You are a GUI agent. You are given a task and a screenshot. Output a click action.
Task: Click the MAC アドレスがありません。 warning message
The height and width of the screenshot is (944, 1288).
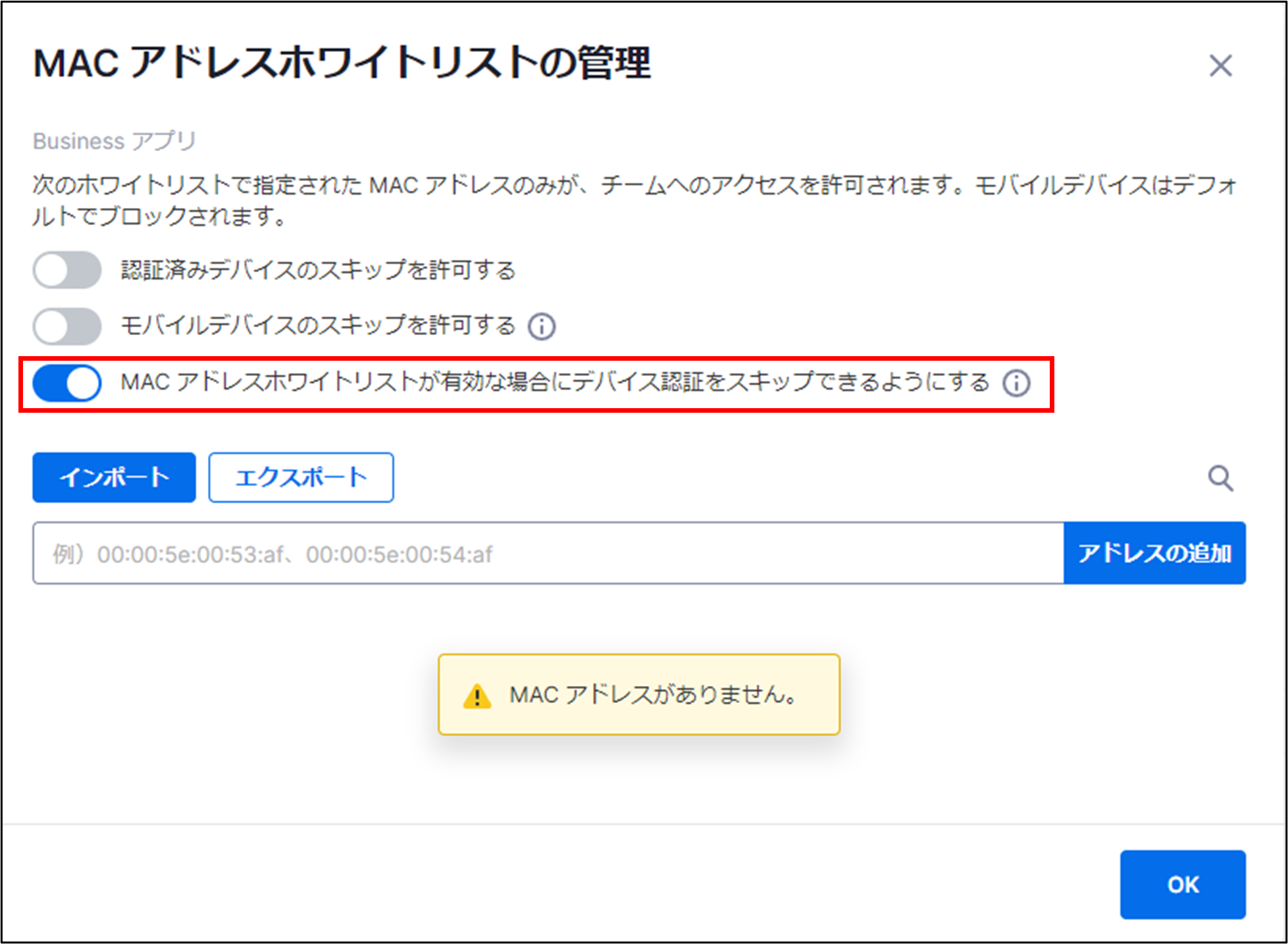click(639, 695)
